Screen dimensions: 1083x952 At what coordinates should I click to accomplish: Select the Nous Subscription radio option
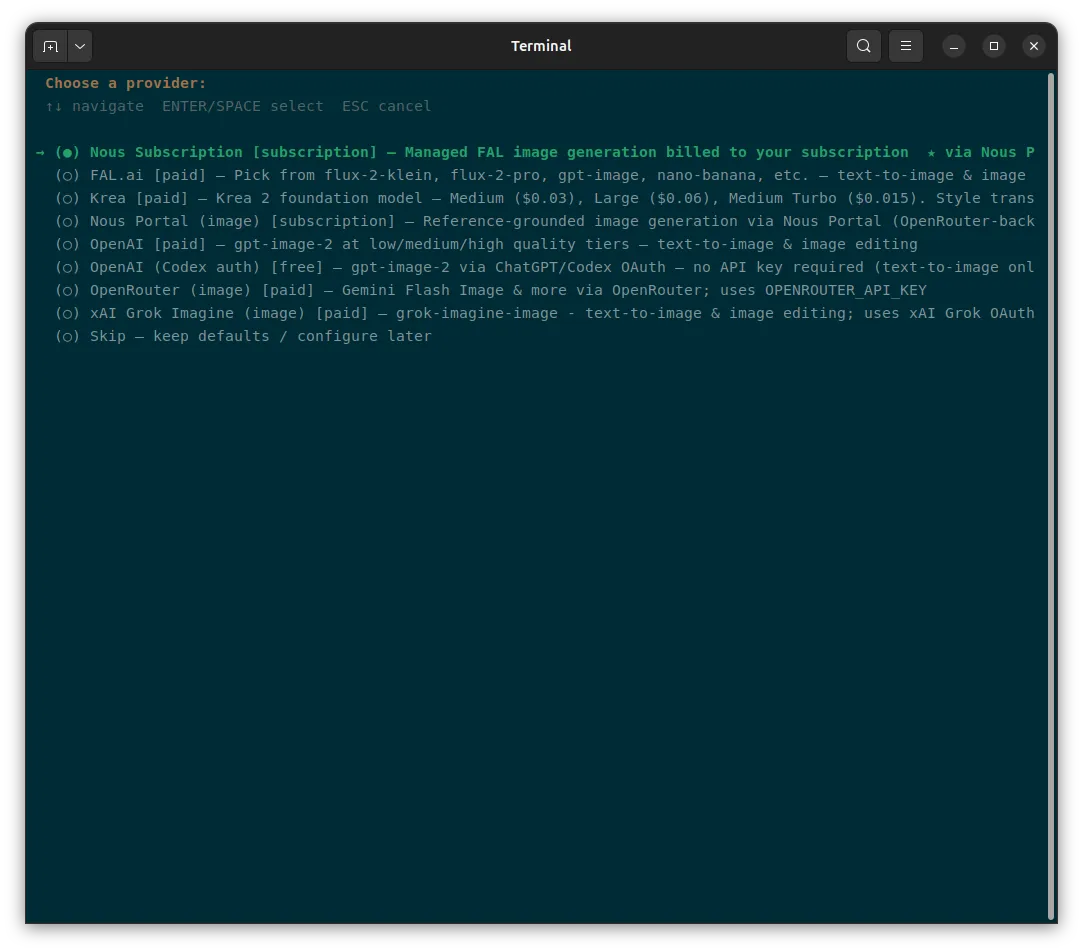click(x=67, y=153)
